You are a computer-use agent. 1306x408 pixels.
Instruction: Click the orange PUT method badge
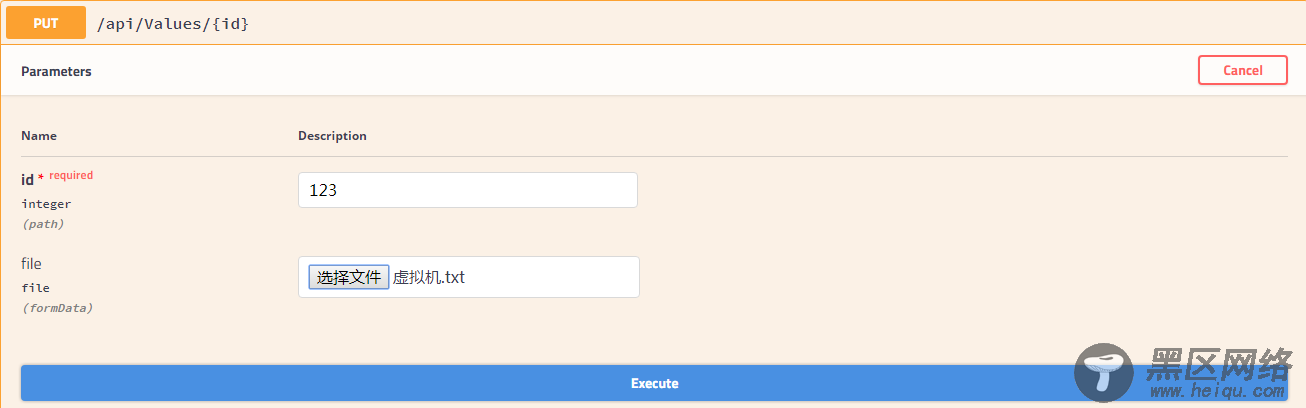tap(46, 23)
